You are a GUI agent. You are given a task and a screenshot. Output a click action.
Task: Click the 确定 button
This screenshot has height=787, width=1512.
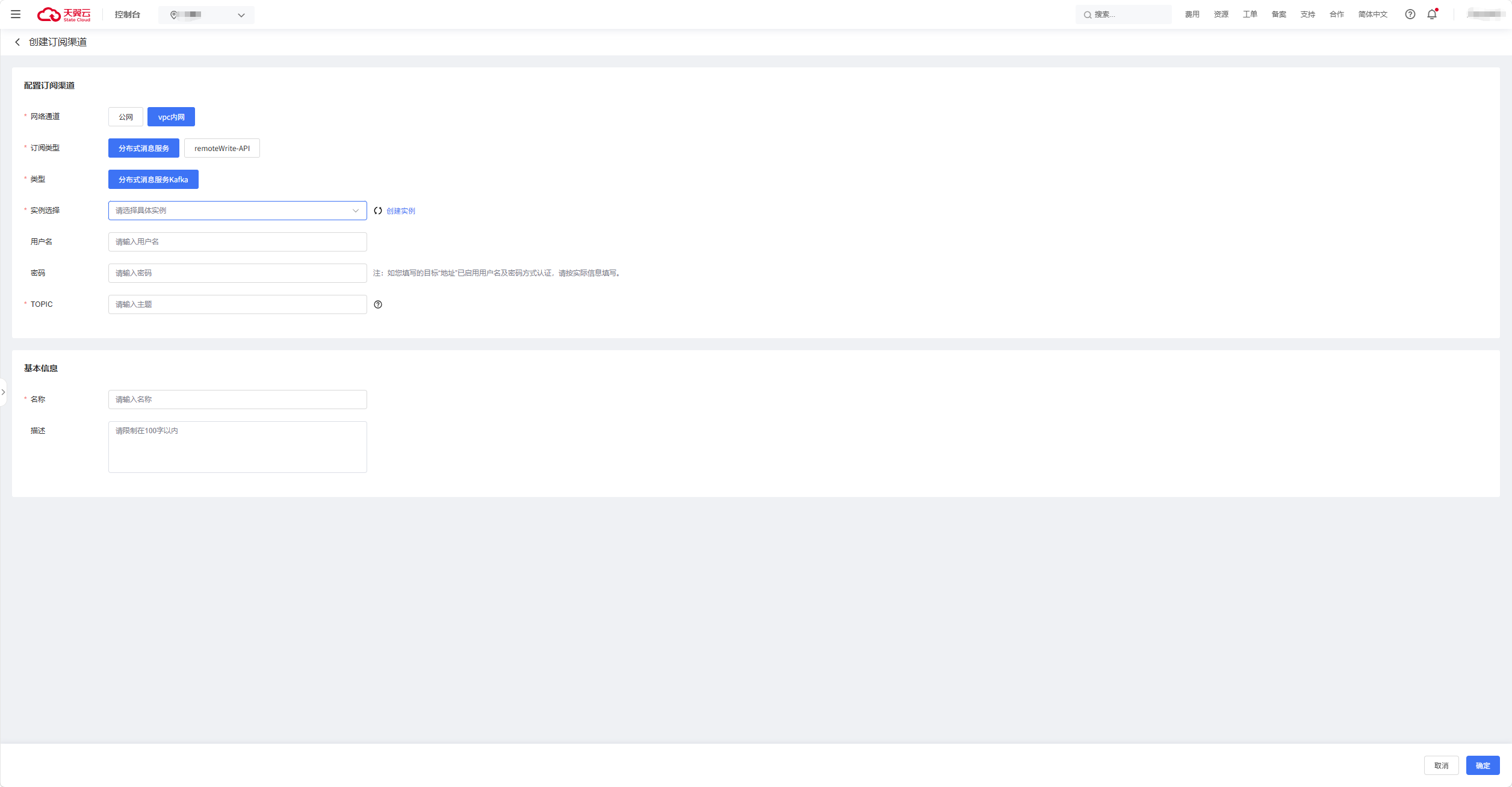coord(1483,765)
